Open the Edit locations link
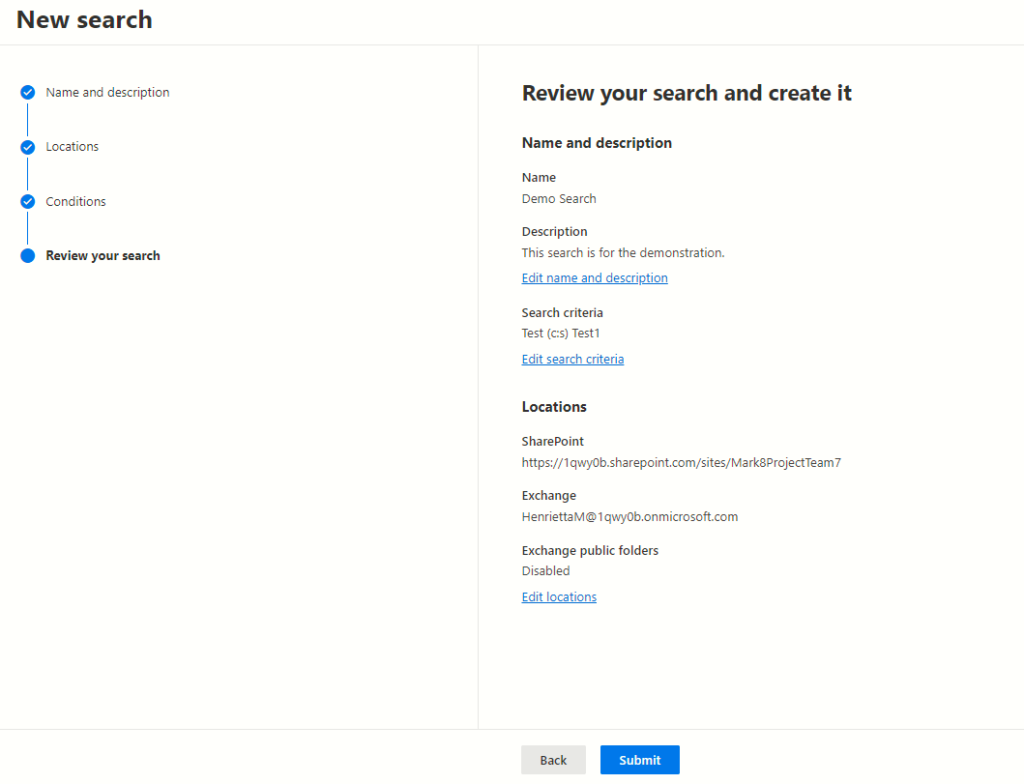1024x784 pixels. pos(558,596)
